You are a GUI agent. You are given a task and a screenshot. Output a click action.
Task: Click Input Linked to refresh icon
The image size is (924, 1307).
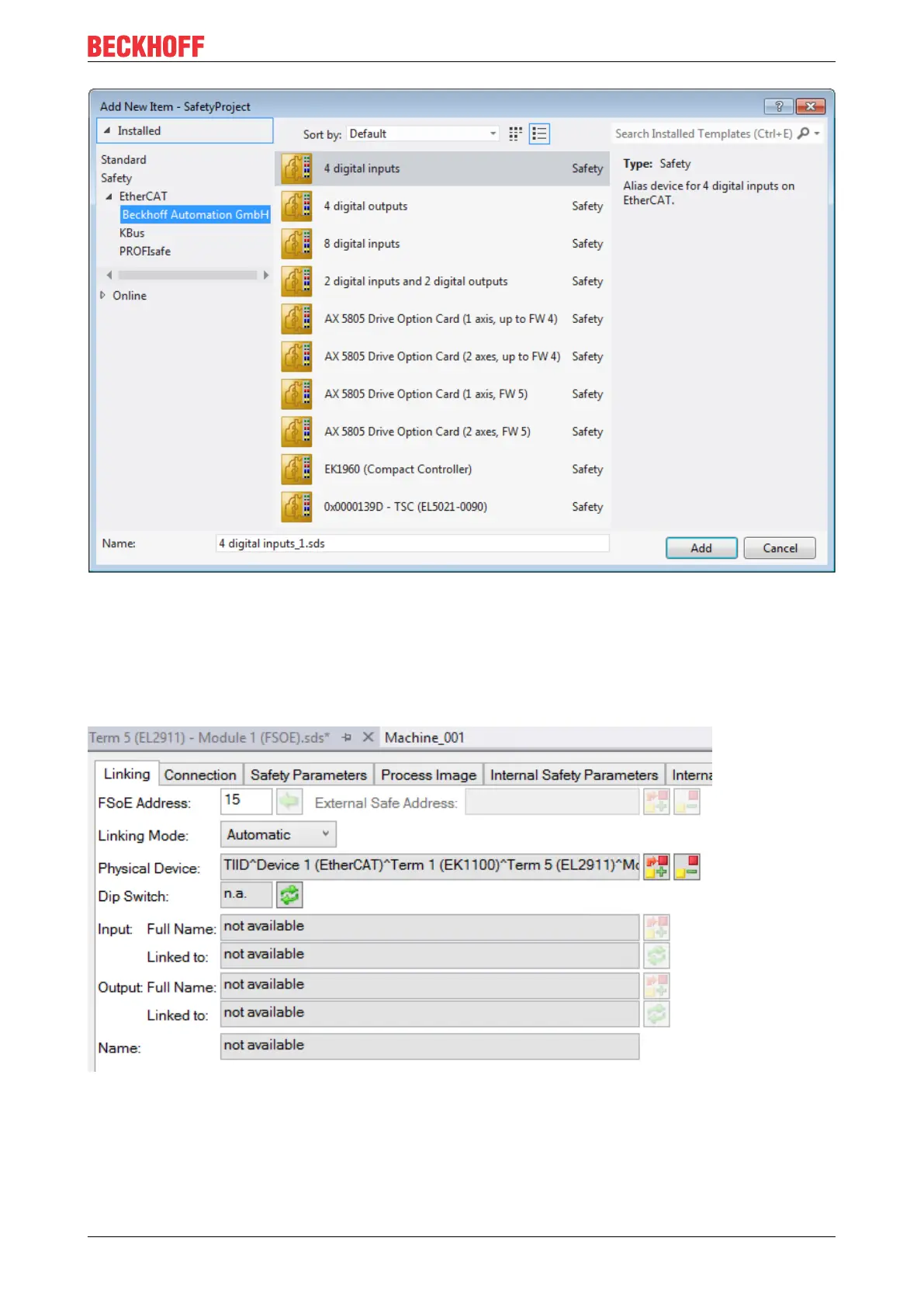[x=656, y=955]
